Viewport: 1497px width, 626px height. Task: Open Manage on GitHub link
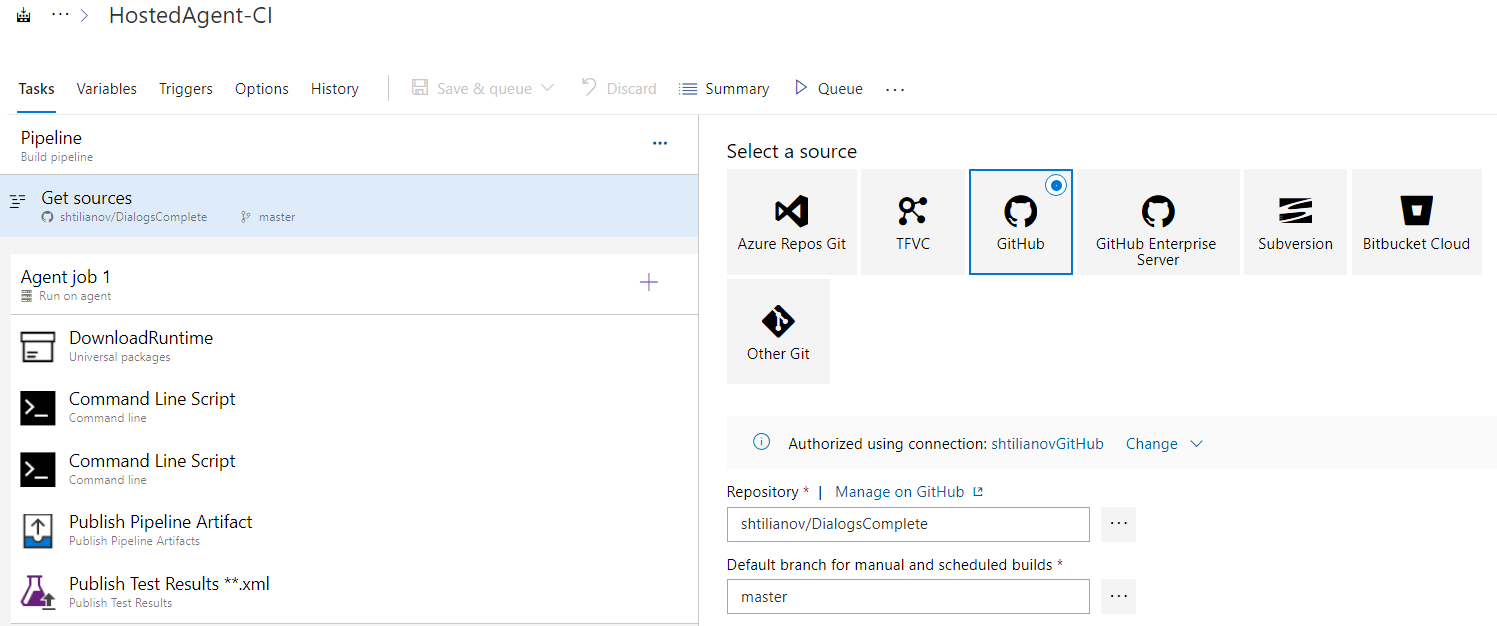pyautogui.click(x=909, y=491)
